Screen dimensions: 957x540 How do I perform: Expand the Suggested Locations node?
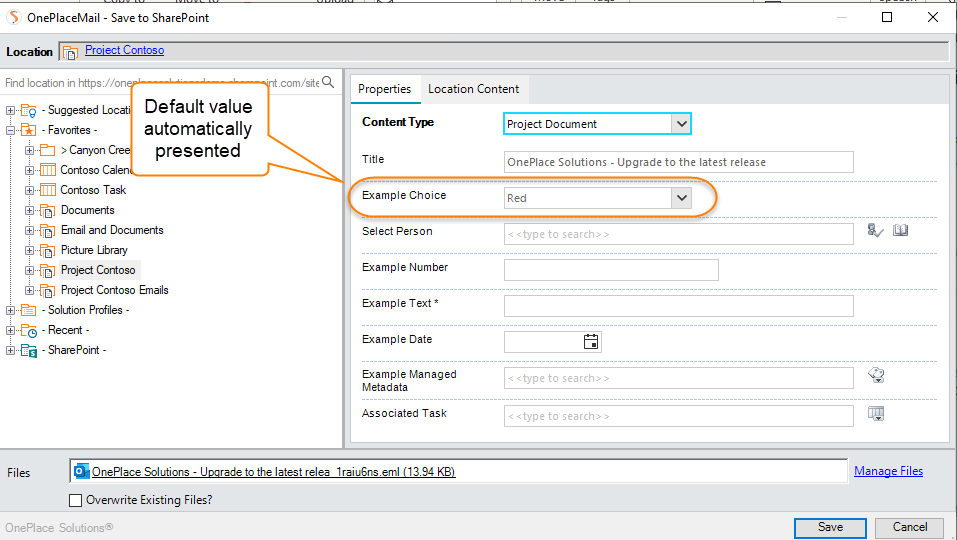[10, 110]
